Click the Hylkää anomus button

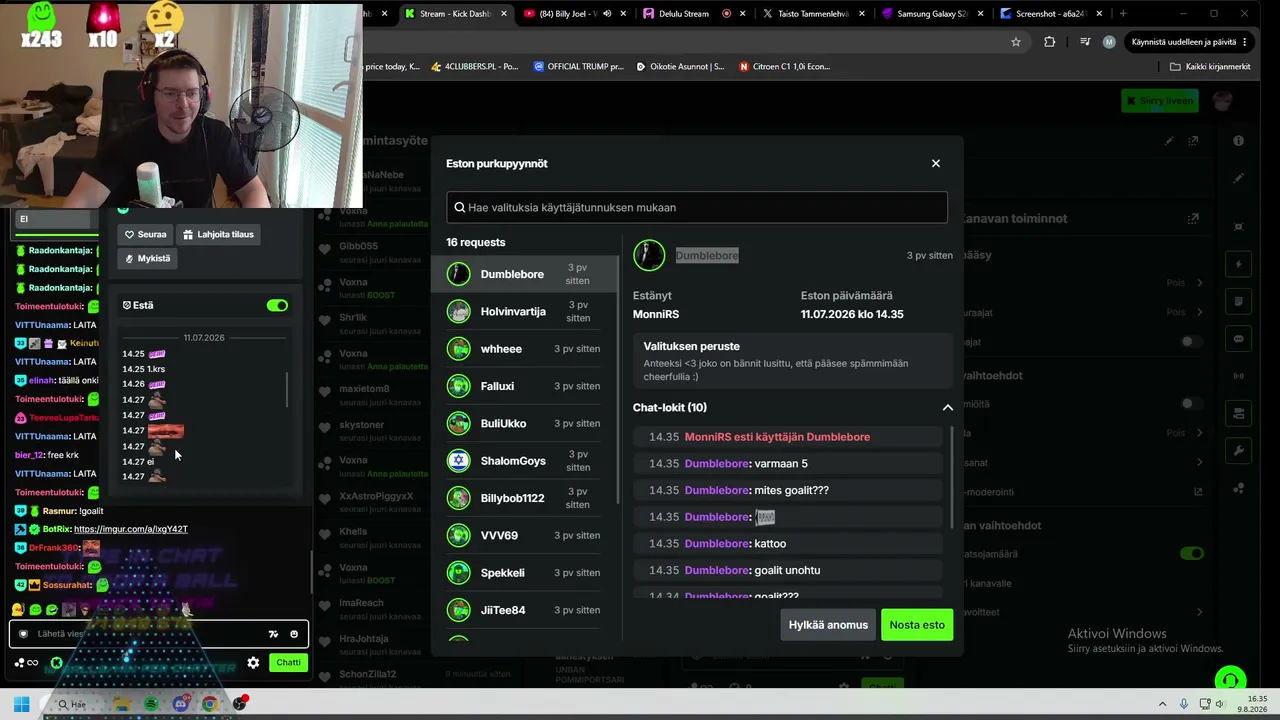click(x=828, y=625)
